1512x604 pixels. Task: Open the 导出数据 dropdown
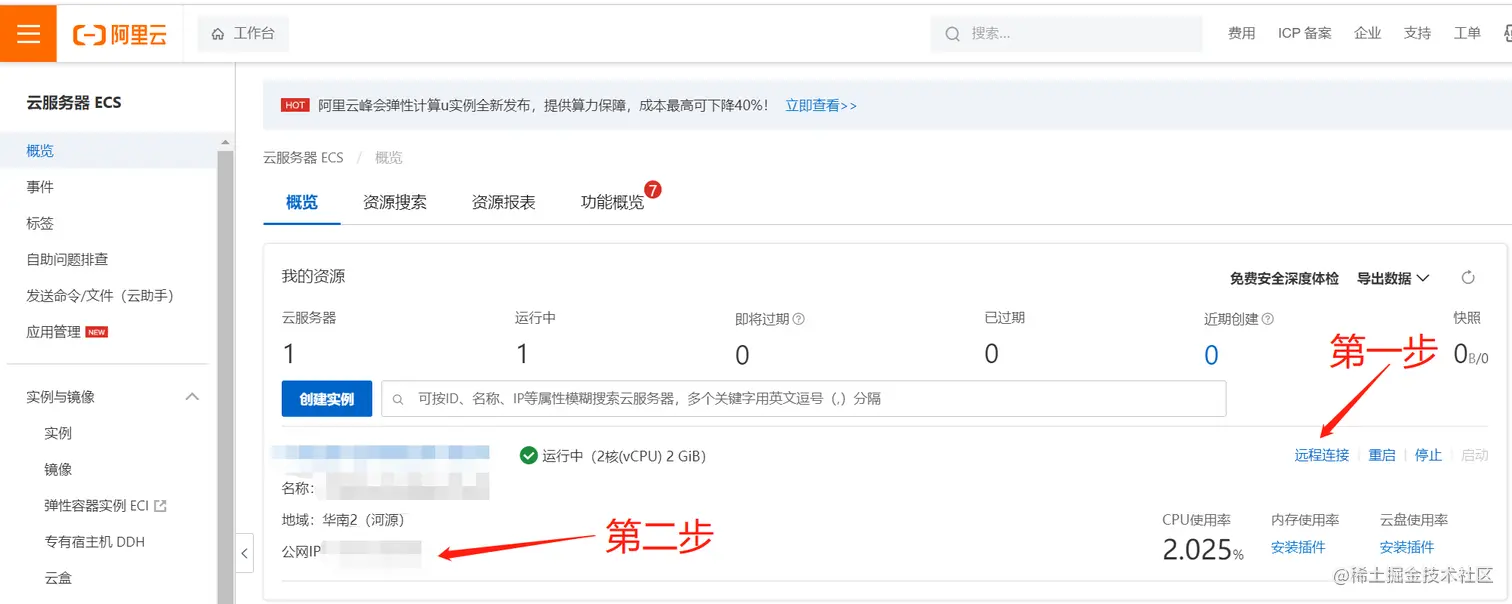1393,278
